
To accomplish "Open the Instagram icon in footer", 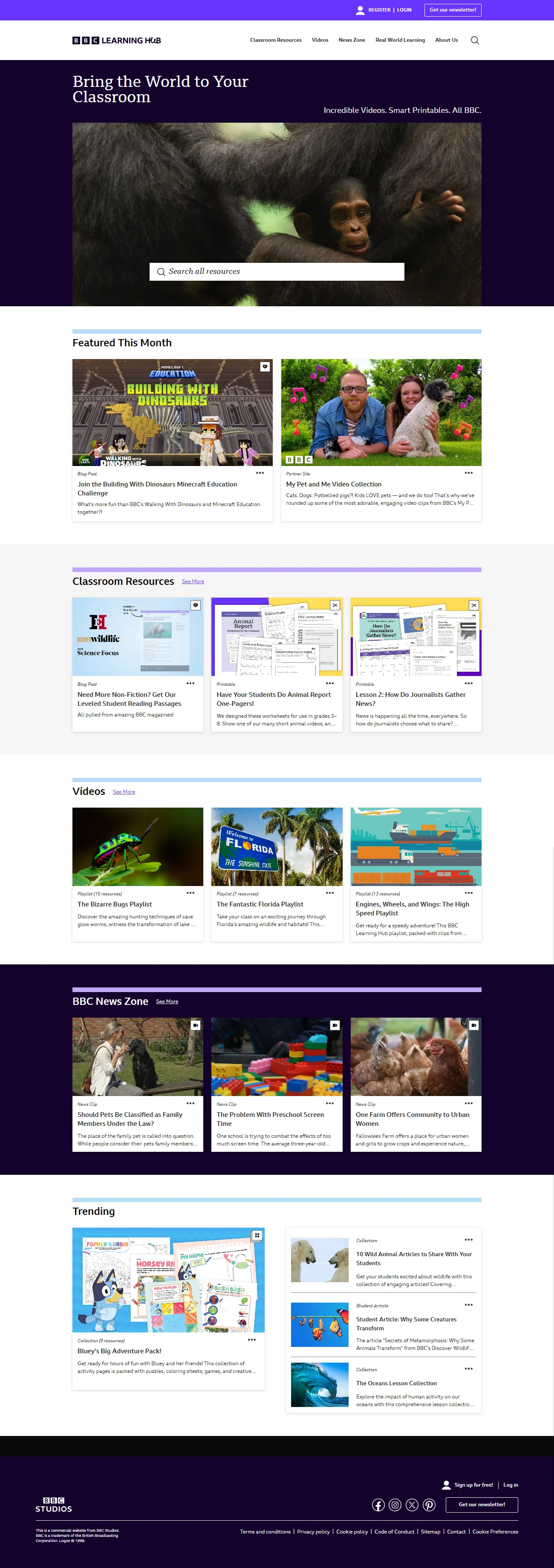I will [395, 1505].
